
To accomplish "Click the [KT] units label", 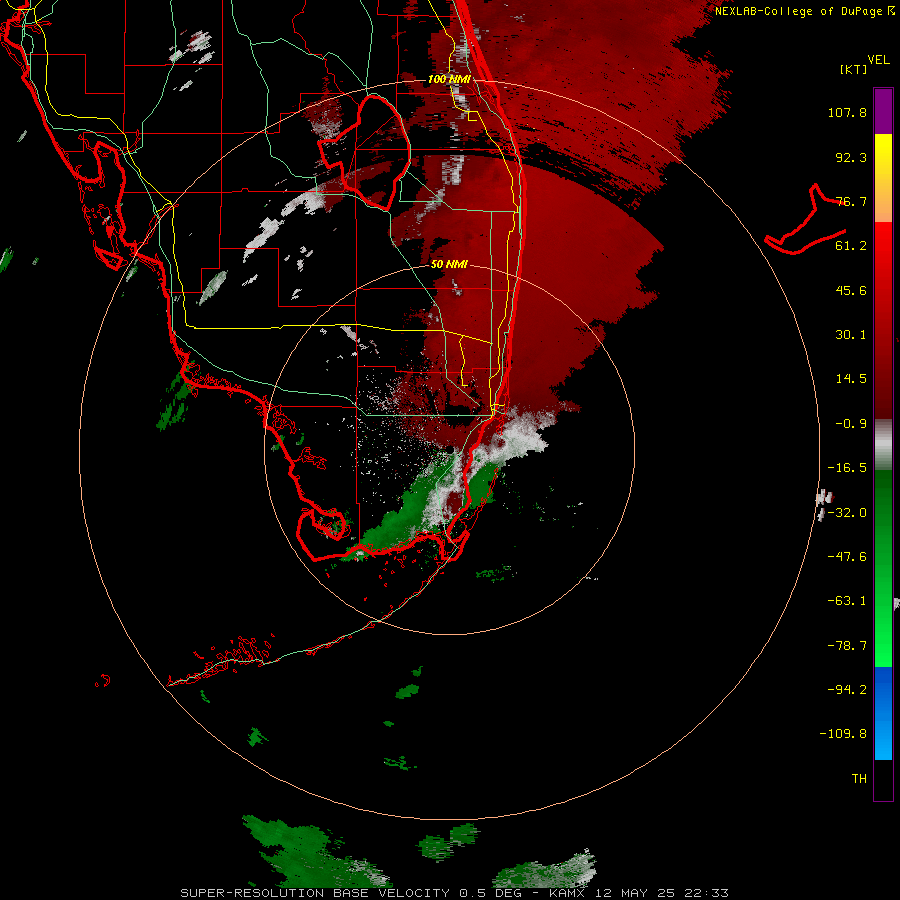I will (853, 69).
